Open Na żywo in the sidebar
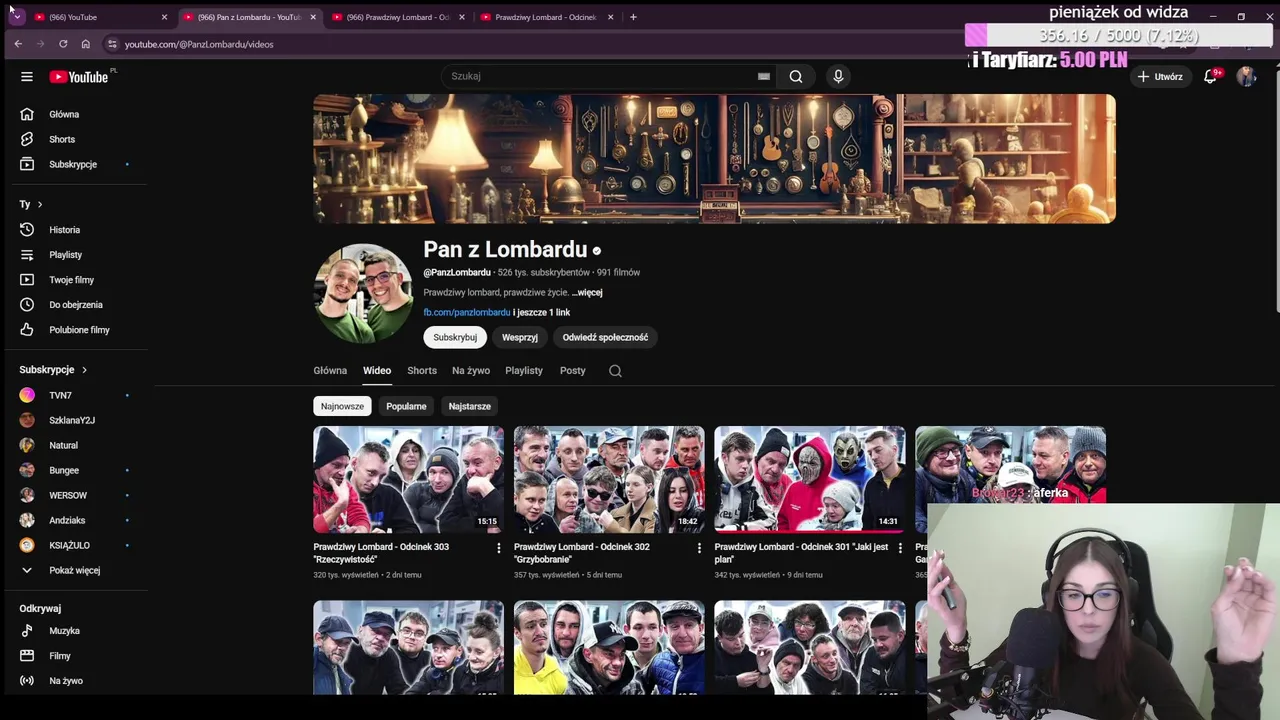Screen dimensions: 1280x720 pyautogui.click(x=66, y=681)
